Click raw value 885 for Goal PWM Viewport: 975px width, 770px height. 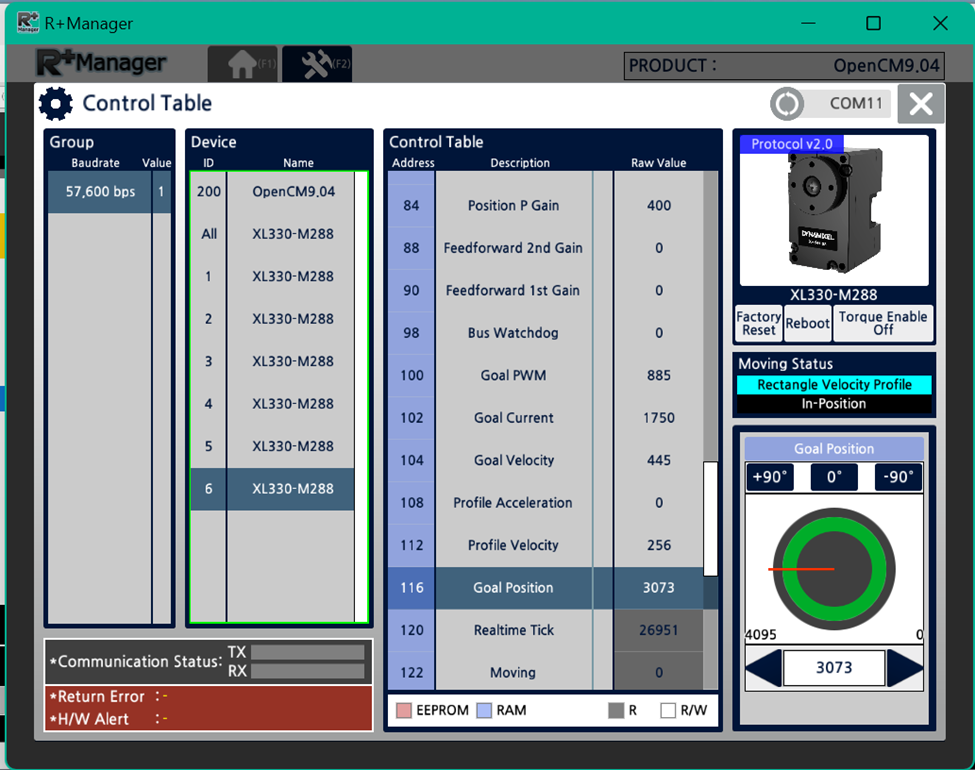tap(658, 376)
